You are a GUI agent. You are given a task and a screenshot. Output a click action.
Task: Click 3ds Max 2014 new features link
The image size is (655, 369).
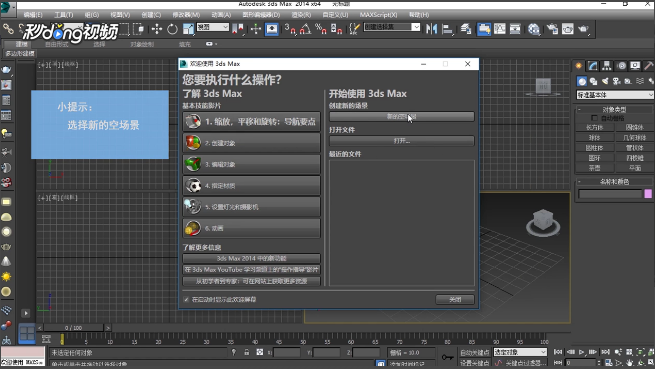251,259
